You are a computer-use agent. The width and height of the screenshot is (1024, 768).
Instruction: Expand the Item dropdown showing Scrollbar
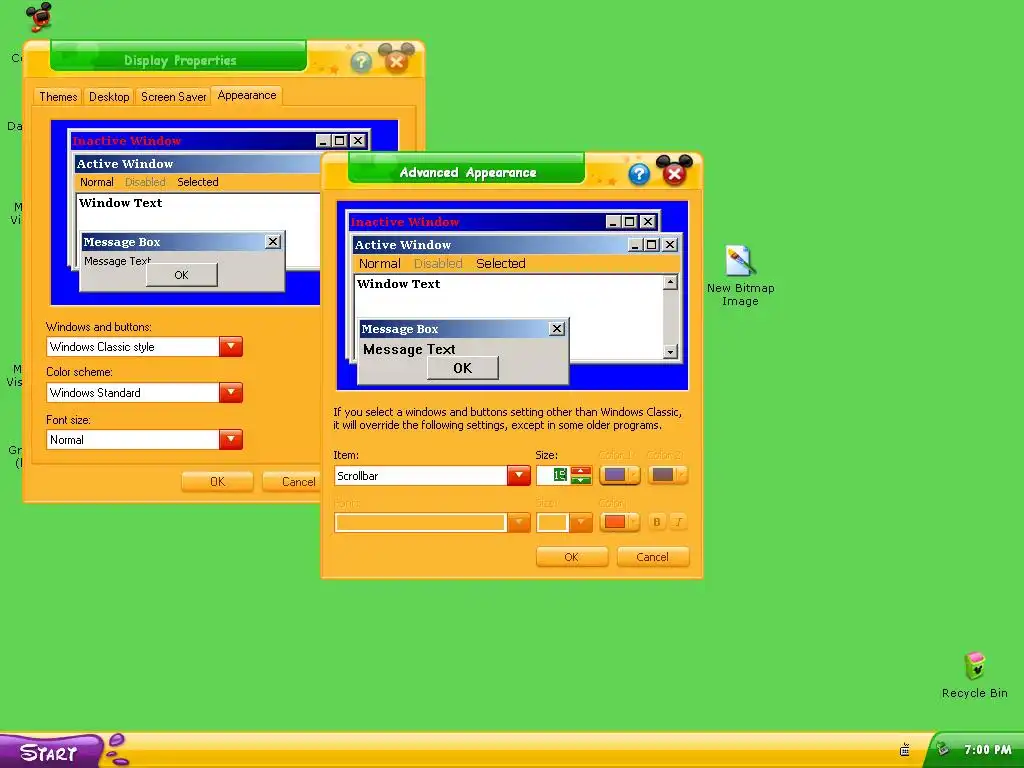tap(519, 475)
